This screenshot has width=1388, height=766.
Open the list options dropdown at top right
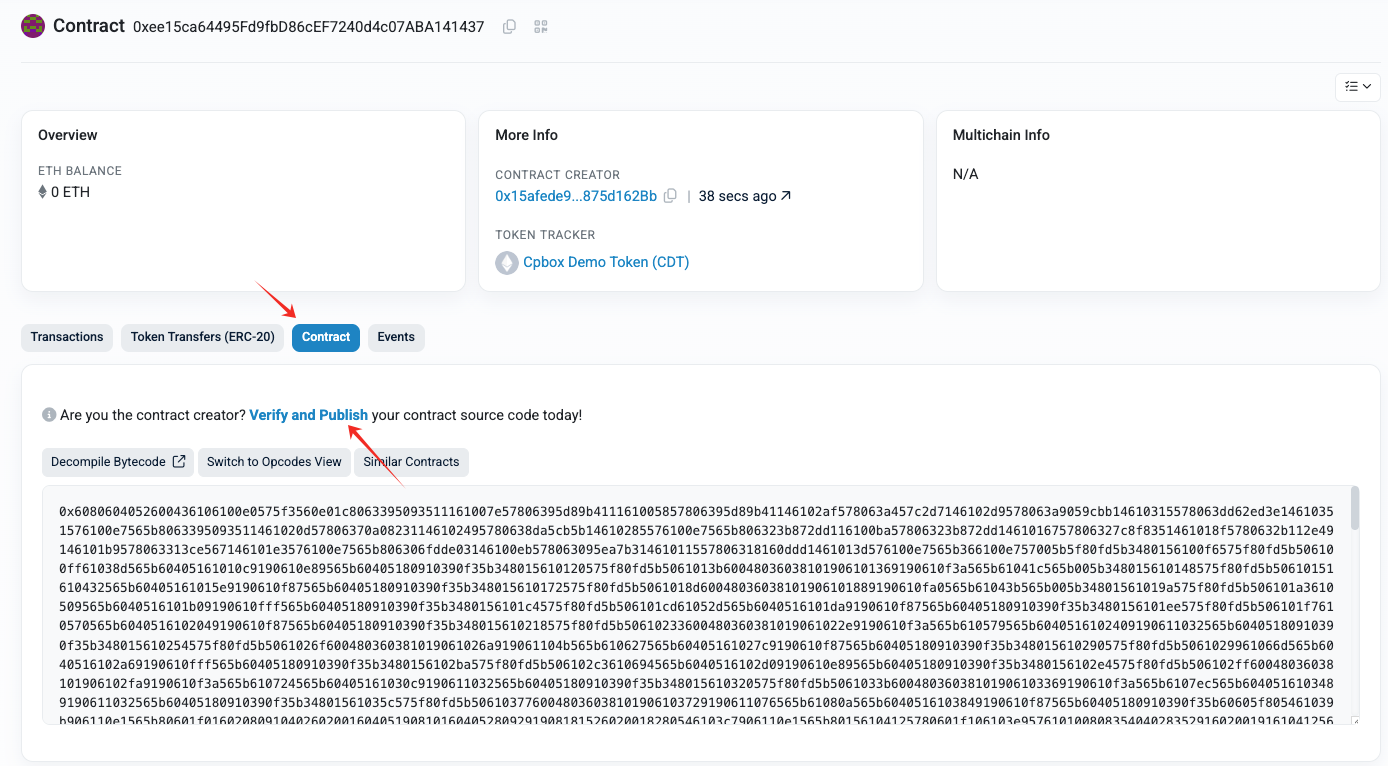[x=1357, y=87]
